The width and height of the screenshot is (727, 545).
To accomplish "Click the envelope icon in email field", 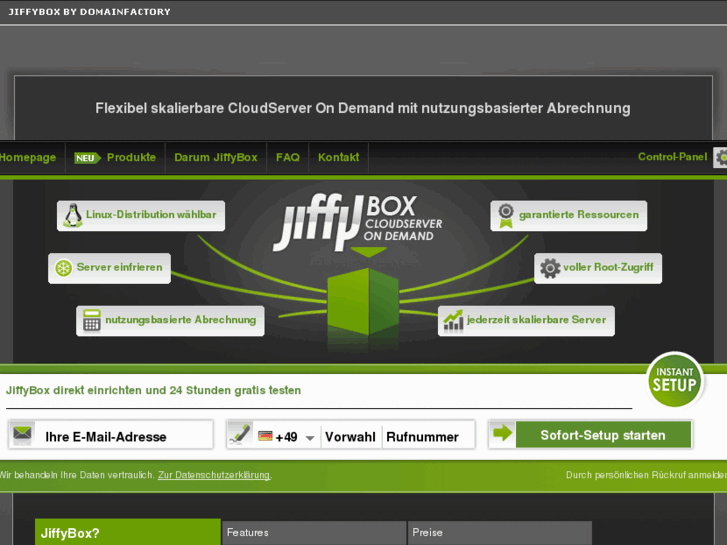I will [x=22, y=434].
